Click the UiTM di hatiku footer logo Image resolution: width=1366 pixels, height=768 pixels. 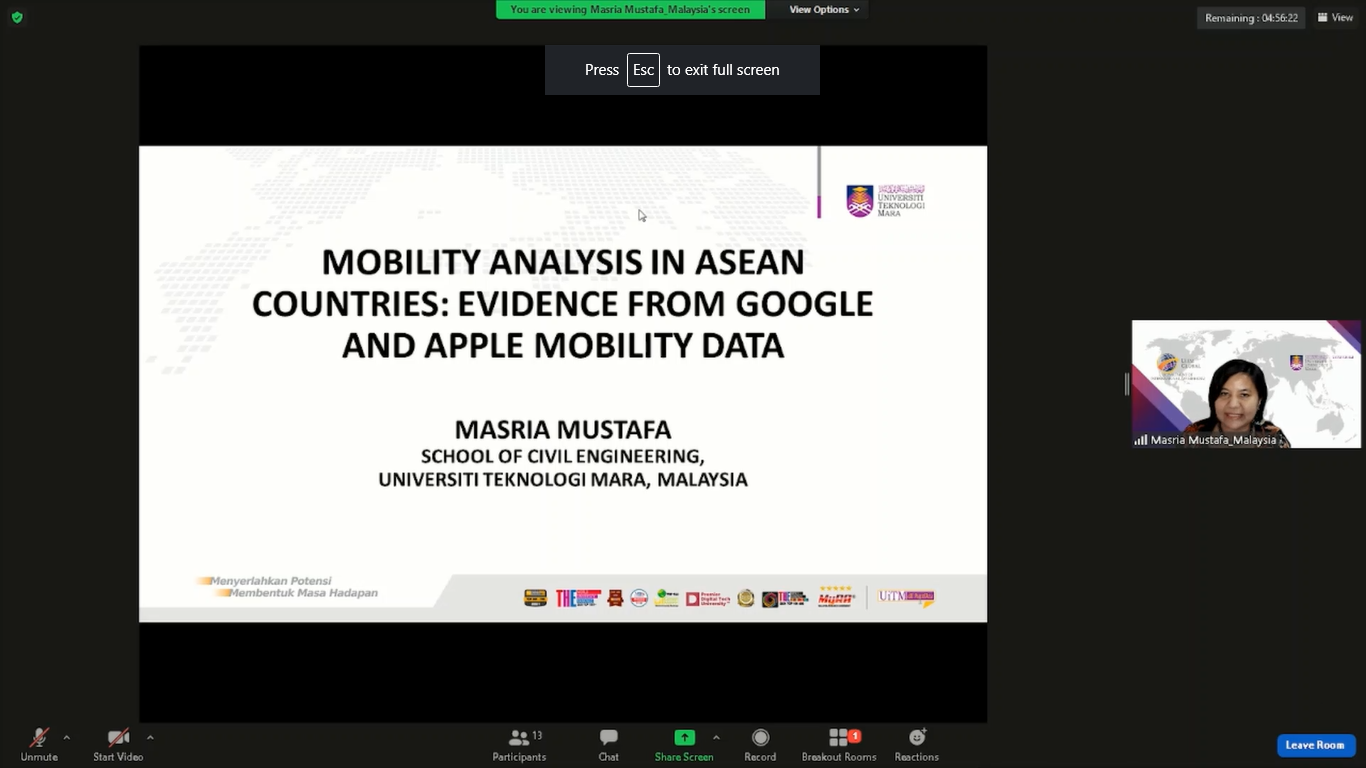tap(906, 597)
